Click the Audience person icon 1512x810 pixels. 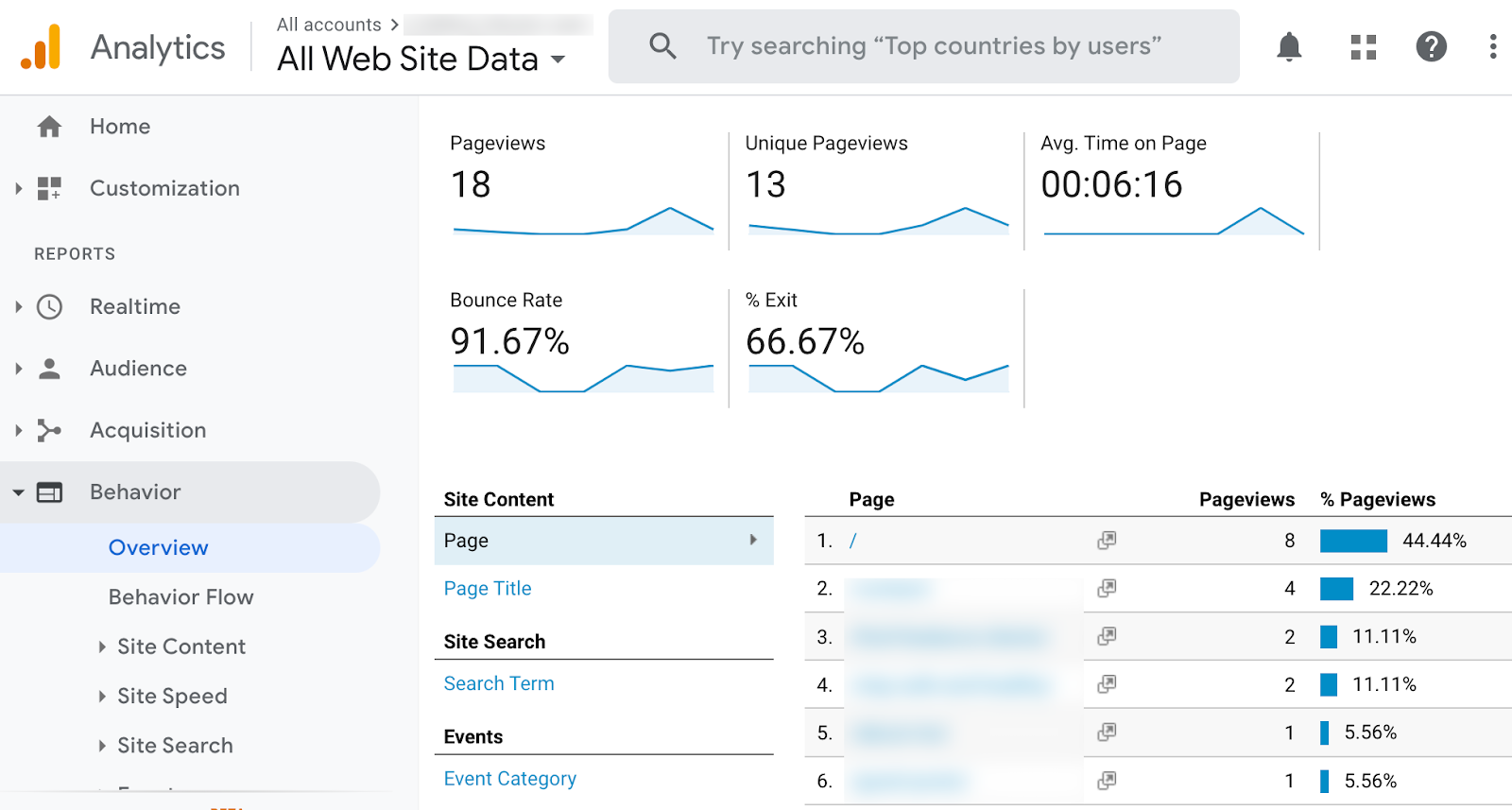coord(49,369)
